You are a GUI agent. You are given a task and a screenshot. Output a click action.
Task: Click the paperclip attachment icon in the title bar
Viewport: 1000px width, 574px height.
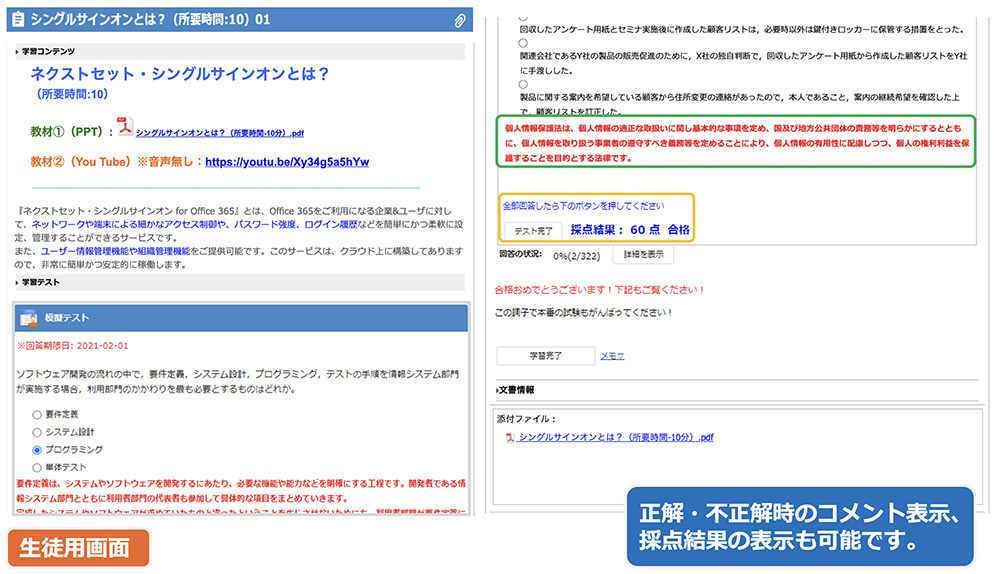tap(460, 21)
